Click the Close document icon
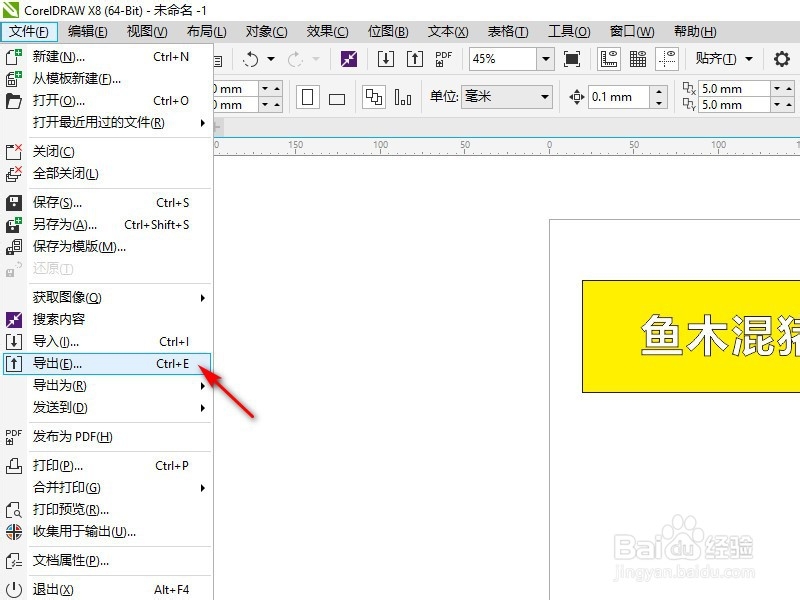This screenshot has width=800, height=600. [14, 152]
